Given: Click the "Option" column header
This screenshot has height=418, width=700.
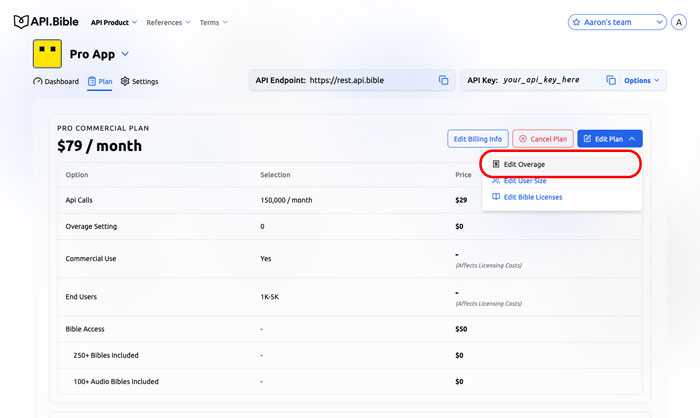Looking at the screenshot, I should click(x=77, y=175).
